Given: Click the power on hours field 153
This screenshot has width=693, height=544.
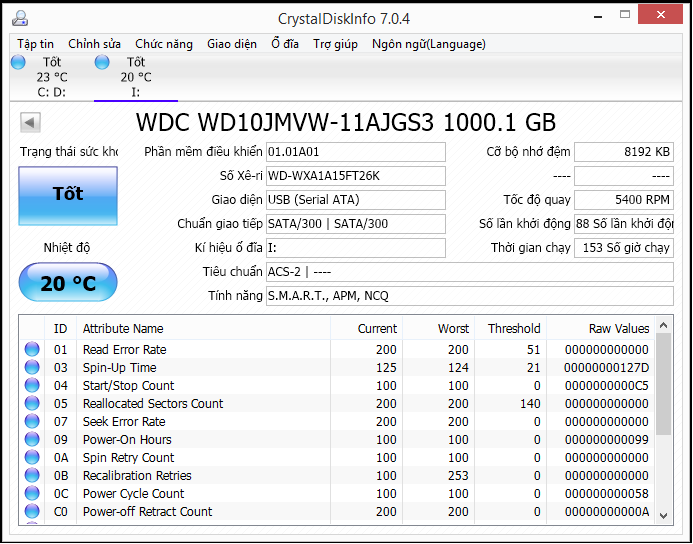Looking at the screenshot, I should (624, 247).
